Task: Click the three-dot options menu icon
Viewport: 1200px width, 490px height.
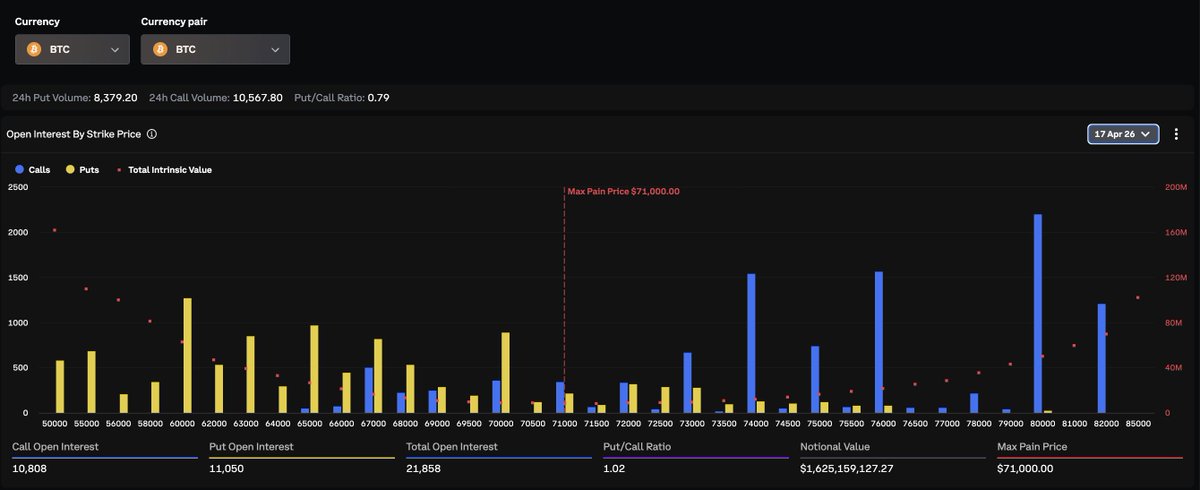Action: click(x=1177, y=134)
